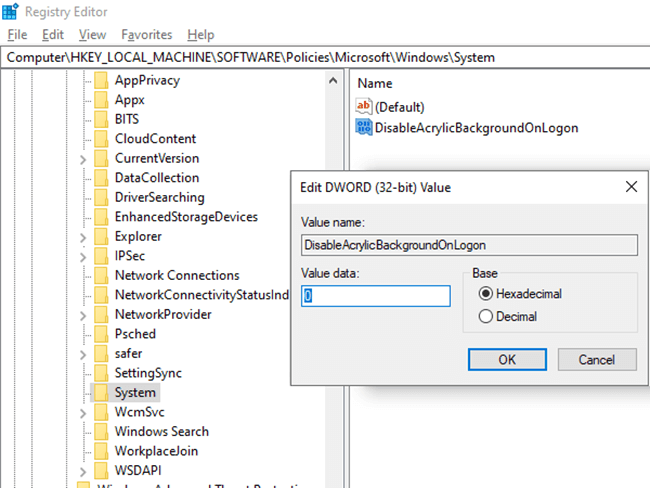
Task: Expand the WcmSvc key
Action: tap(83, 413)
